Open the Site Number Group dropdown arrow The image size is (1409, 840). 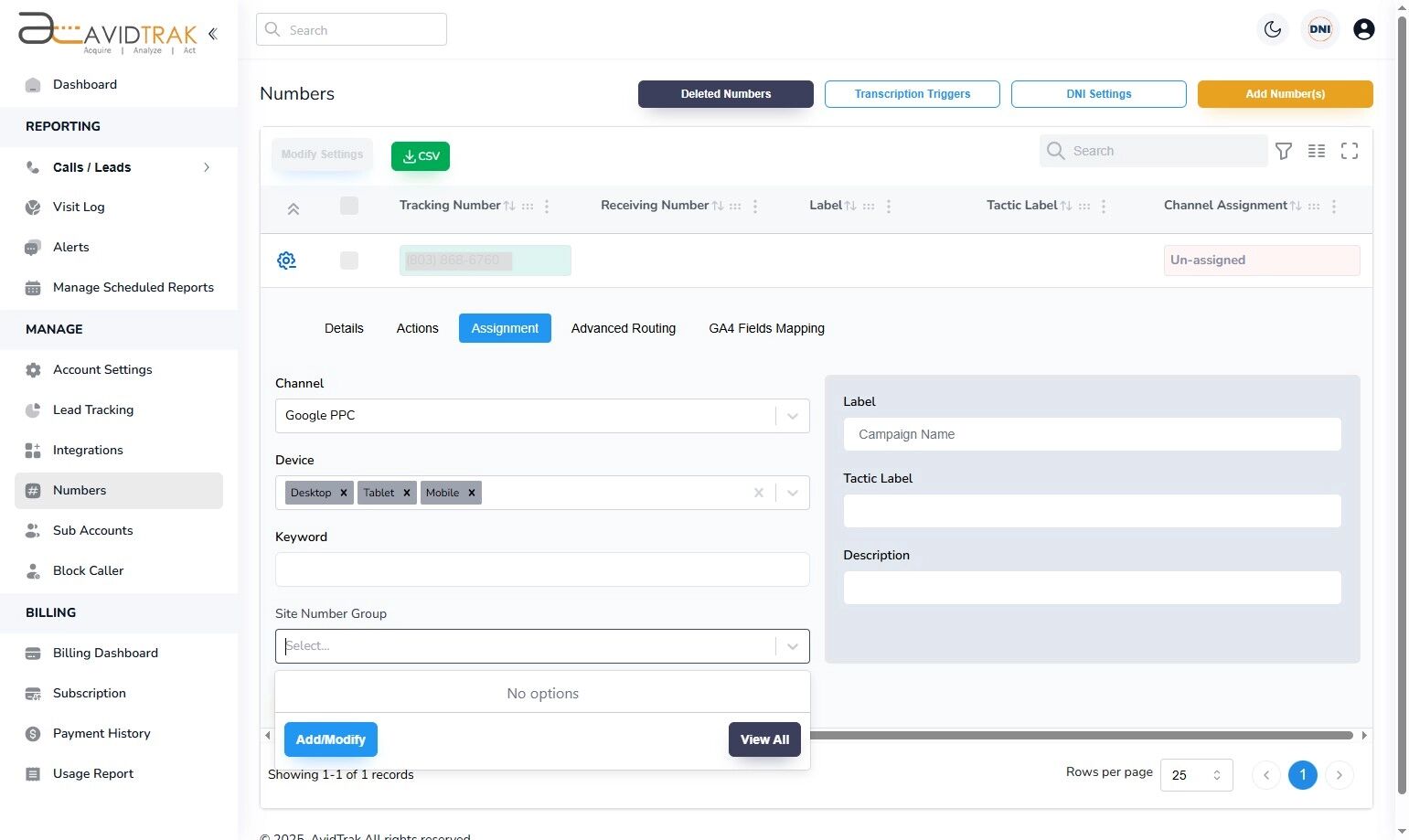click(793, 646)
